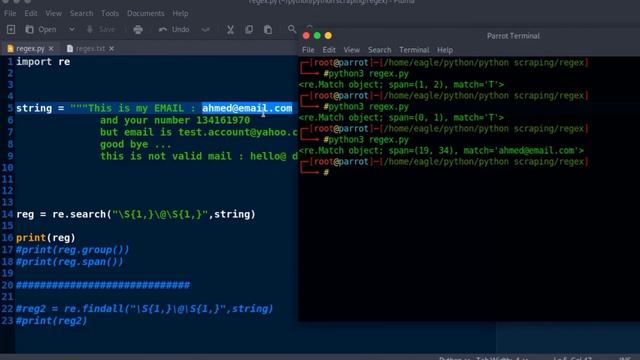Click the Undo button in Pluma toolbar
640x360 pixels.
(x=174, y=29)
